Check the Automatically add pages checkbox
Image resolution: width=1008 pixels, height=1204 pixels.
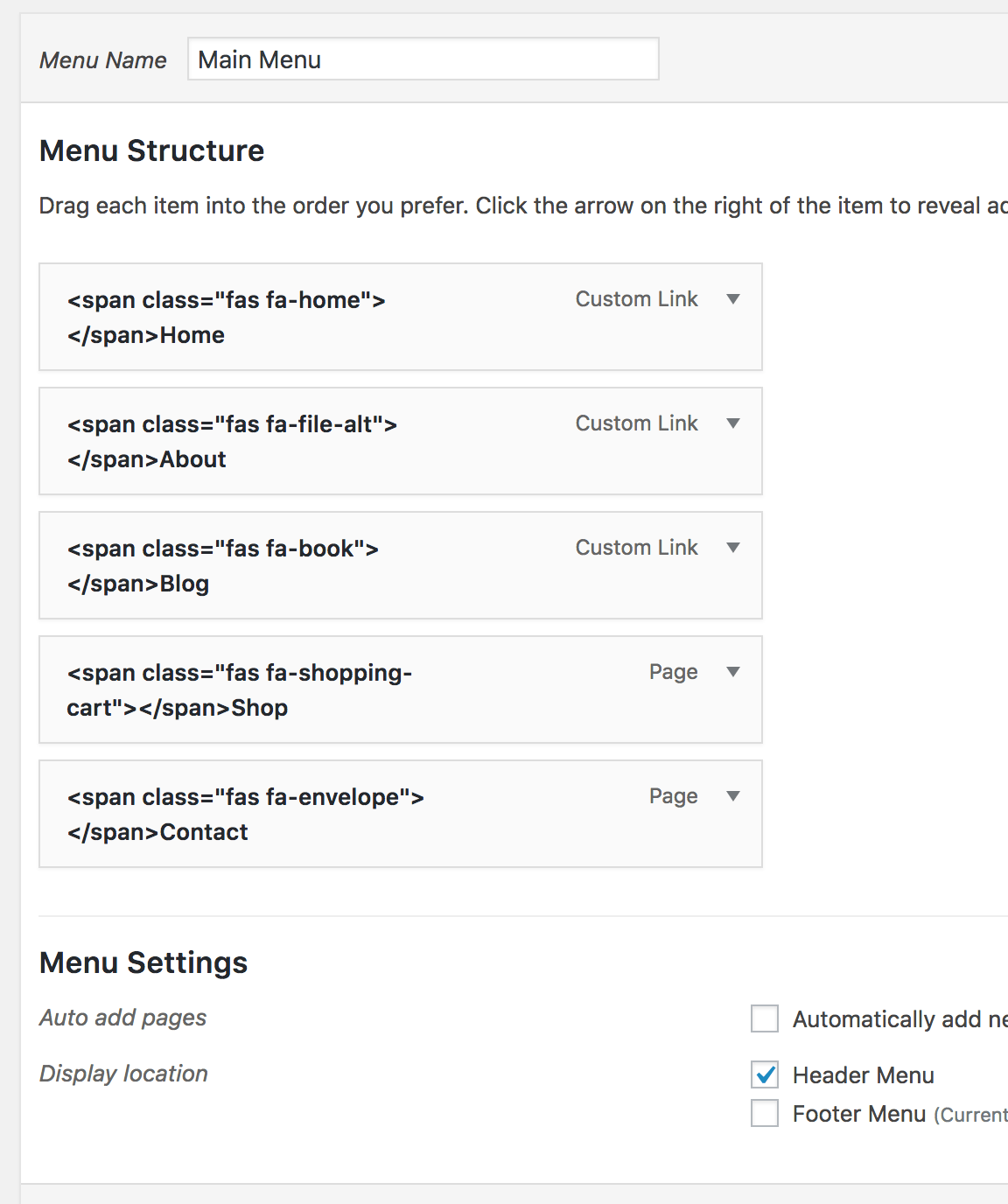pos(765,1018)
